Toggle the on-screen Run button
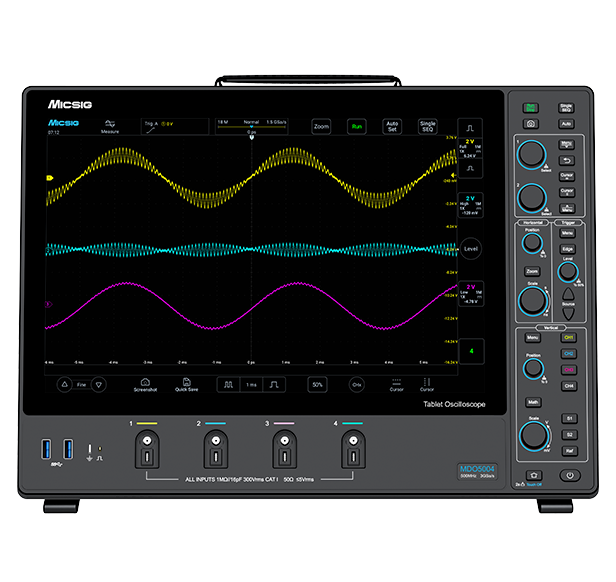 click(356, 127)
